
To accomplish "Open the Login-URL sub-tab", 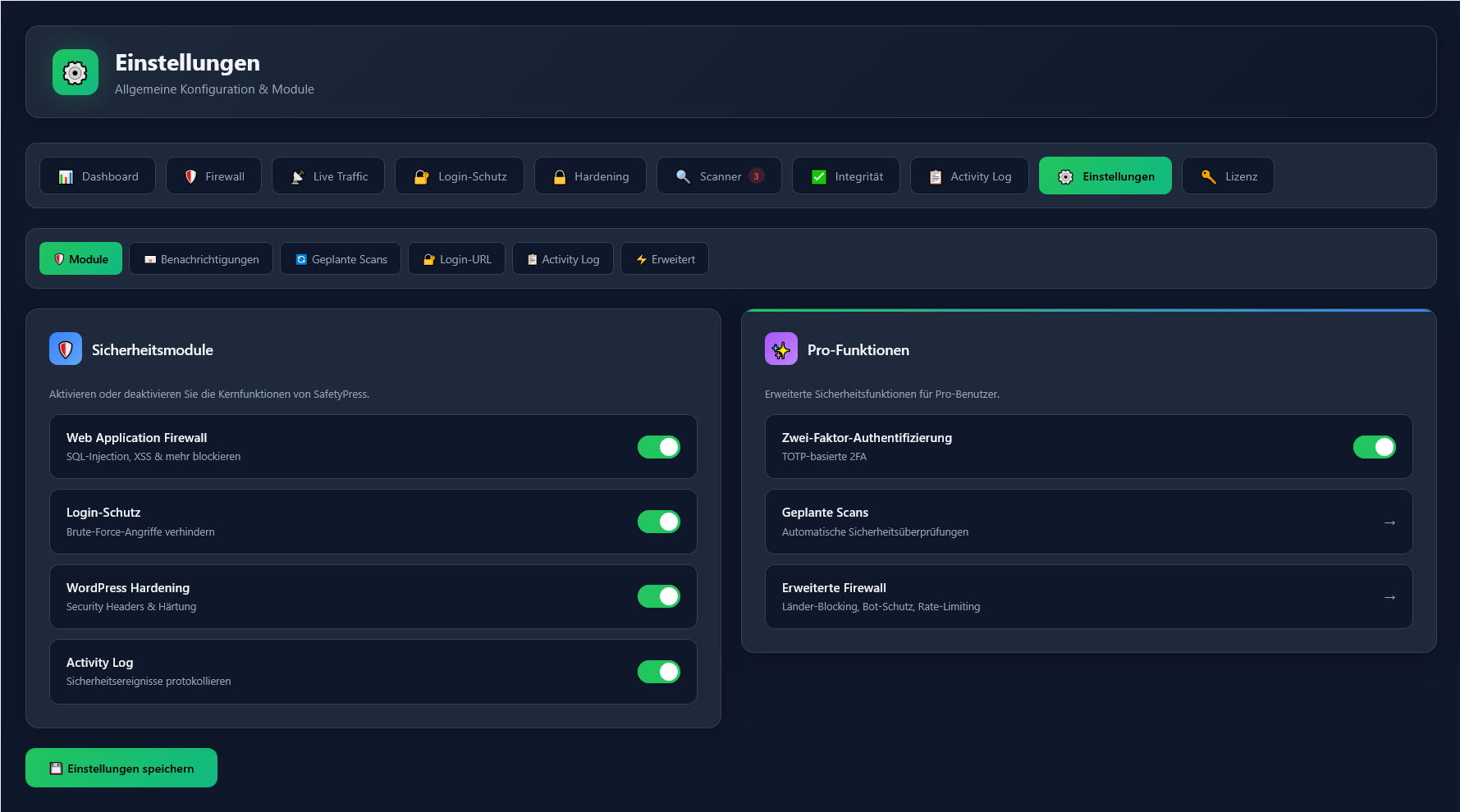I will pyautogui.click(x=456, y=259).
